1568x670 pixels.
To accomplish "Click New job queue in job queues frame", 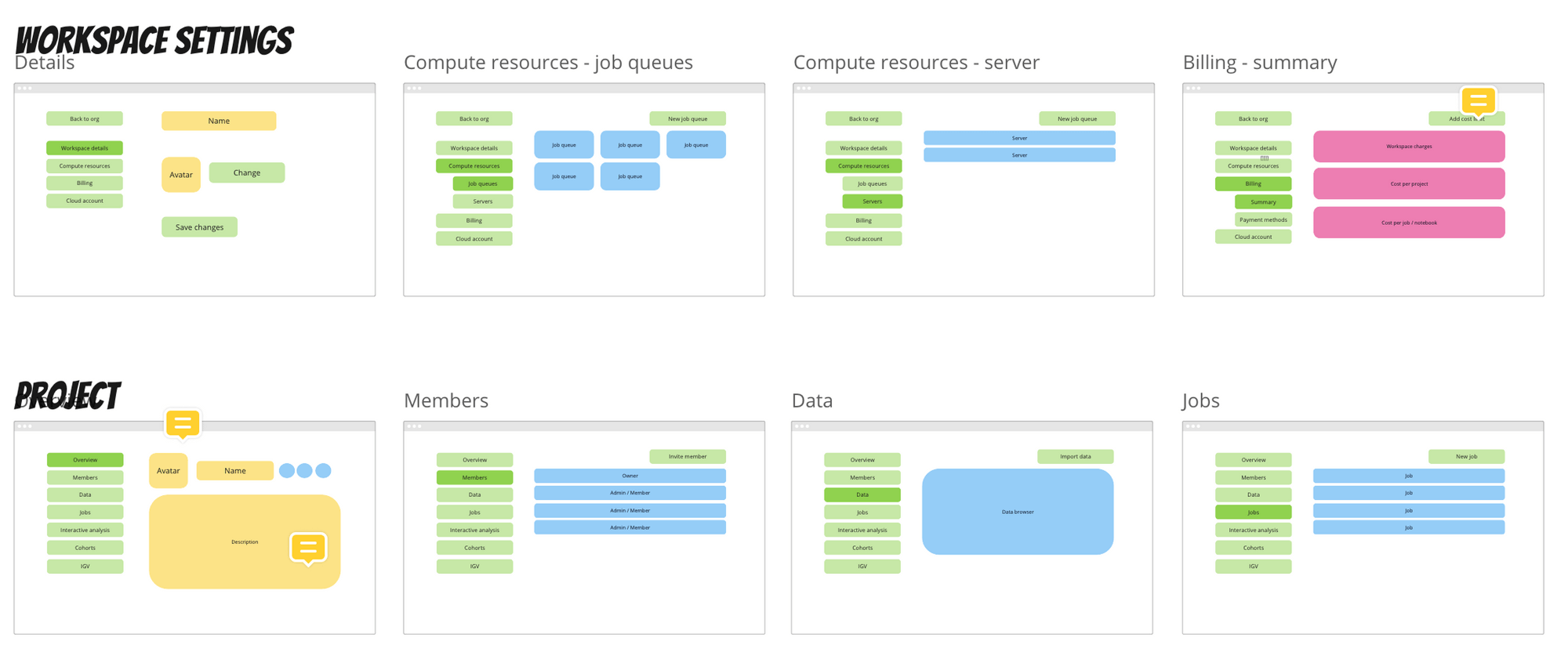I will (x=688, y=119).
